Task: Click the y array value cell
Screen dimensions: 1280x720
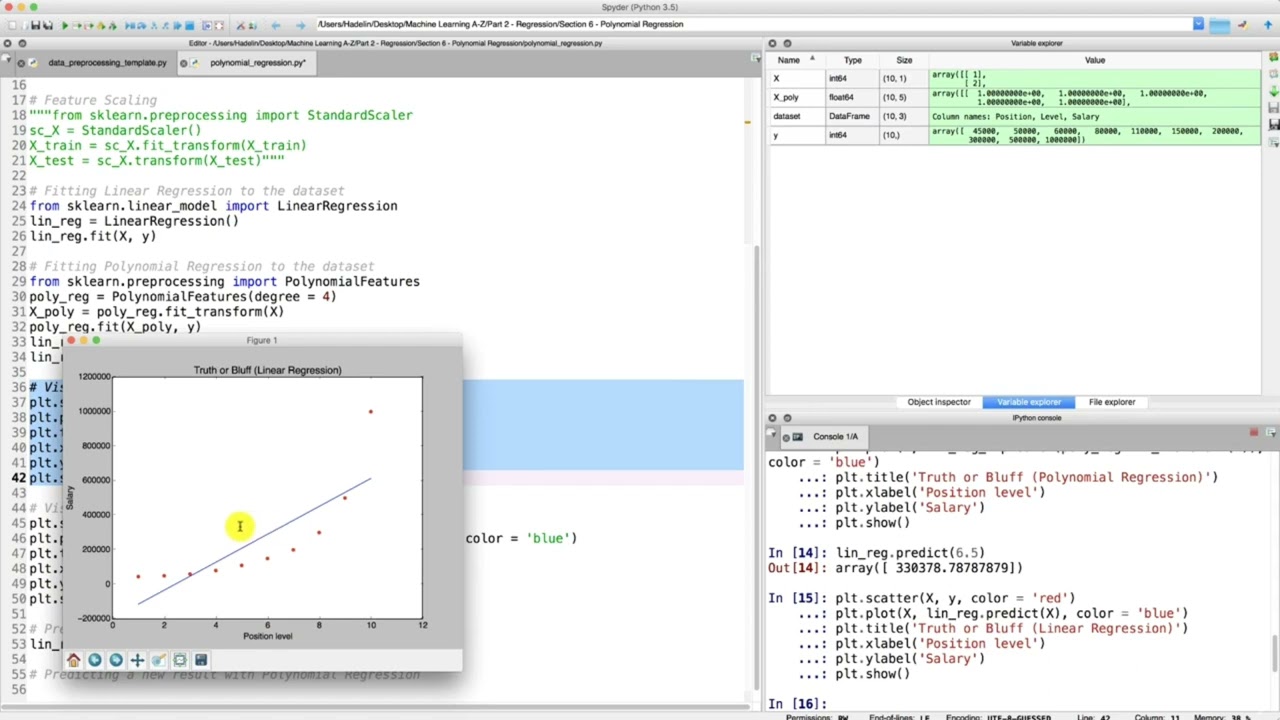Action: point(1094,135)
